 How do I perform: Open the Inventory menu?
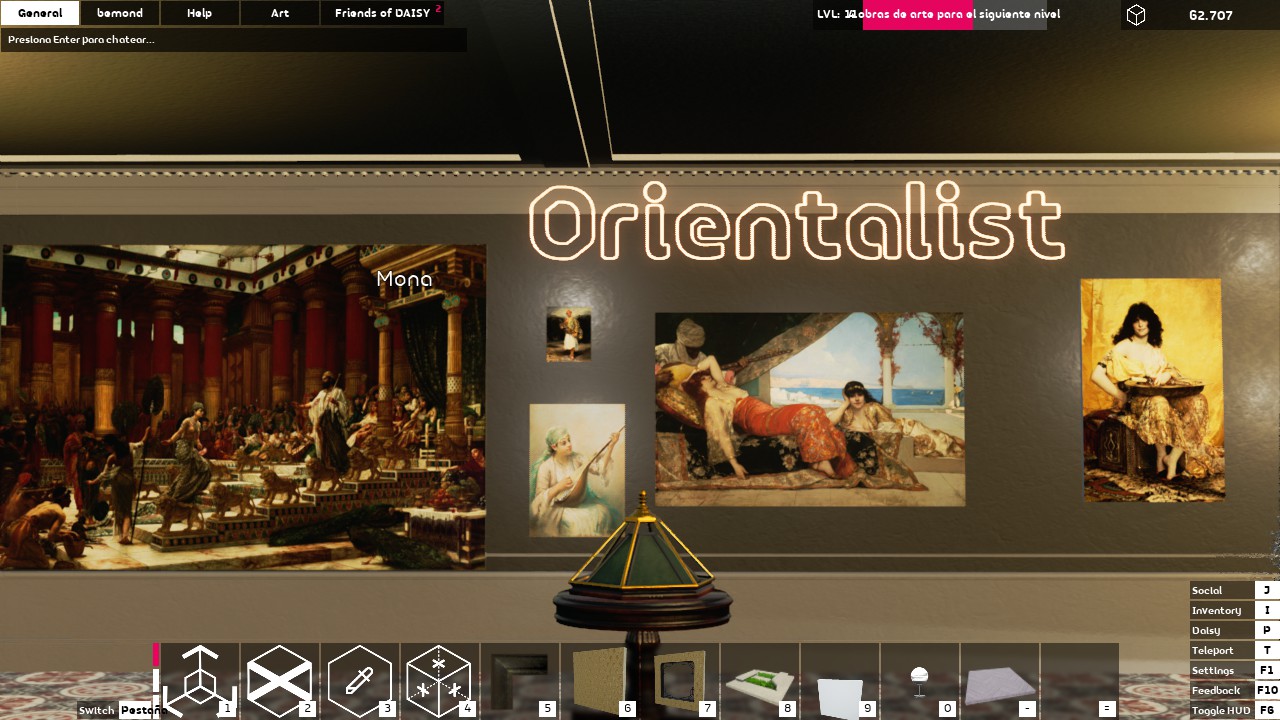1235,610
